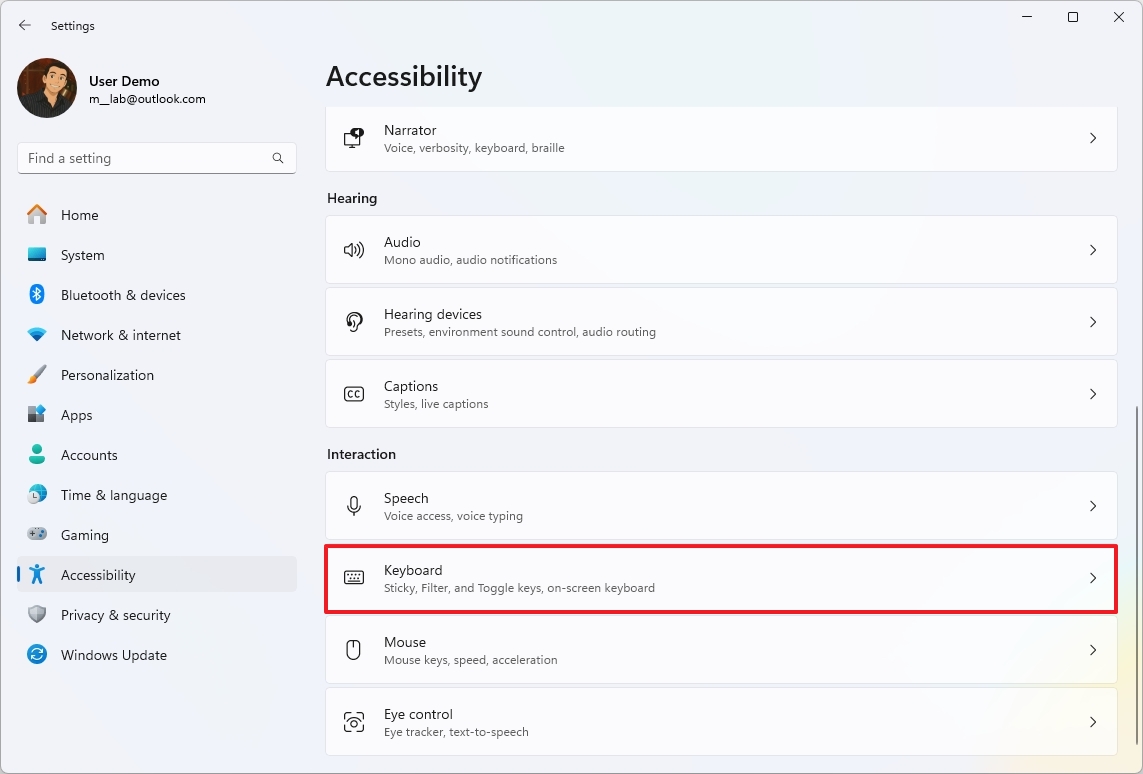Click the Keyboard icon in Interaction
The width and height of the screenshot is (1143, 774).
(x=354, y=578)
